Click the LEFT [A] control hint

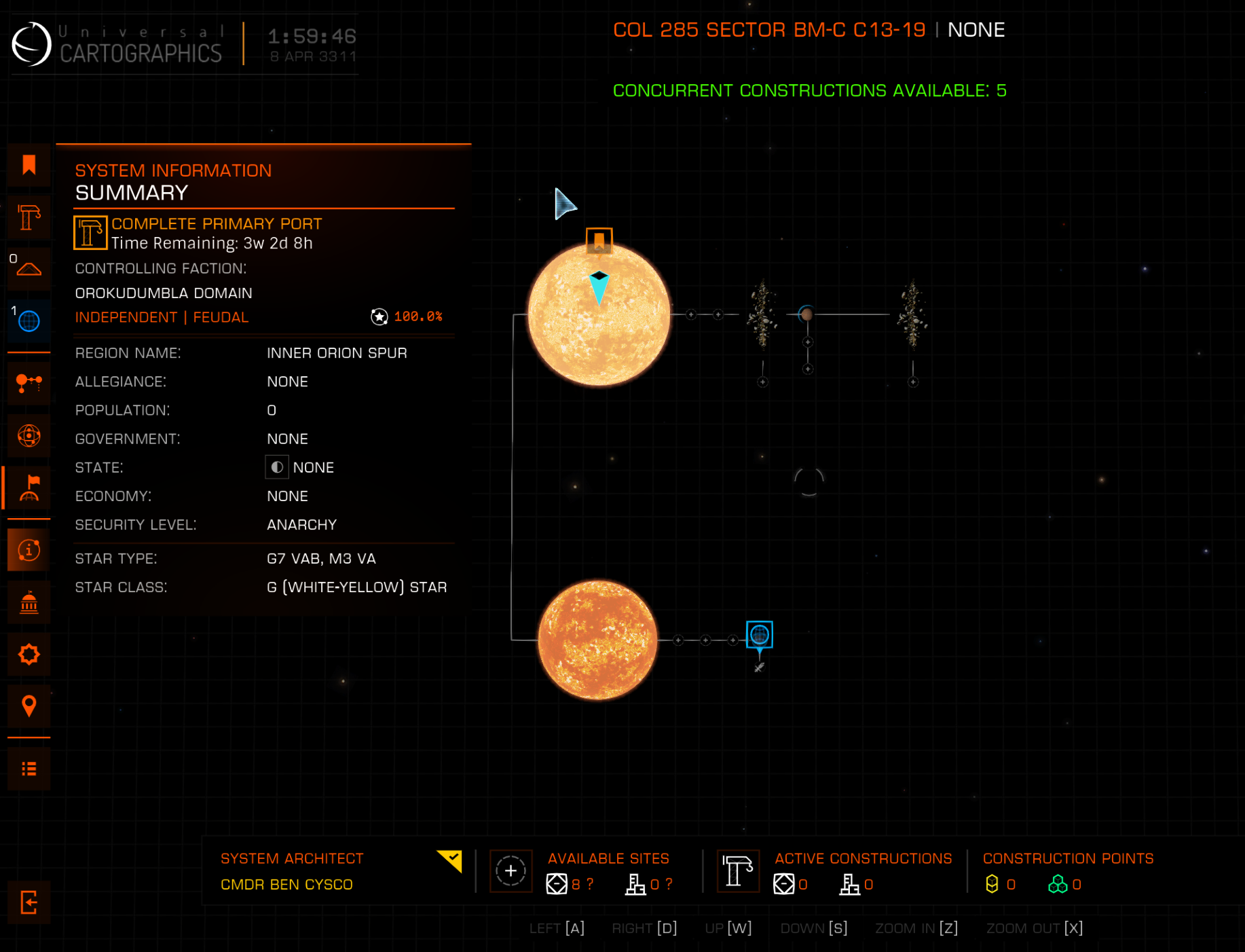click(557, 928)
